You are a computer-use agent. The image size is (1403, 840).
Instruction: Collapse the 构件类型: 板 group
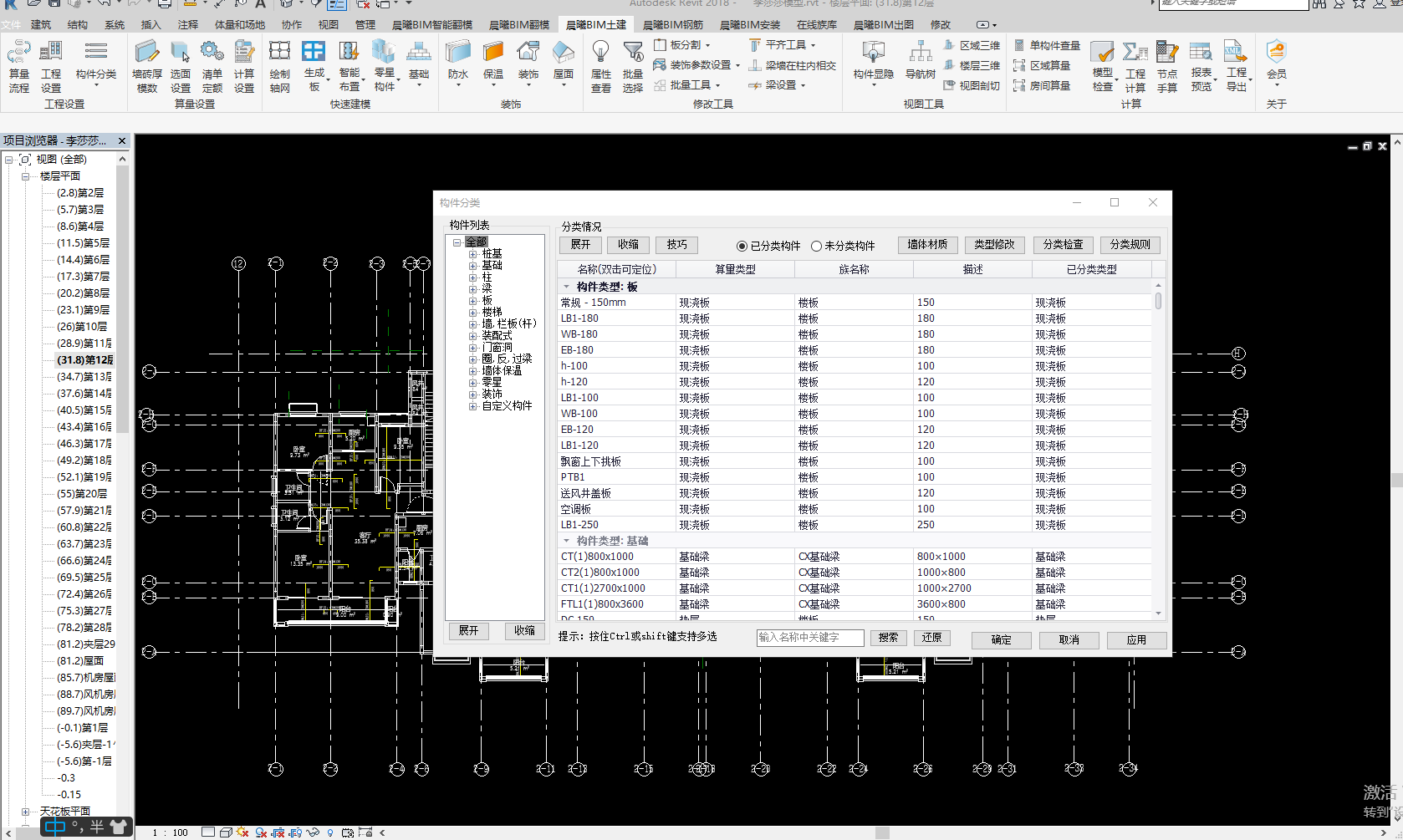(566, 287)
